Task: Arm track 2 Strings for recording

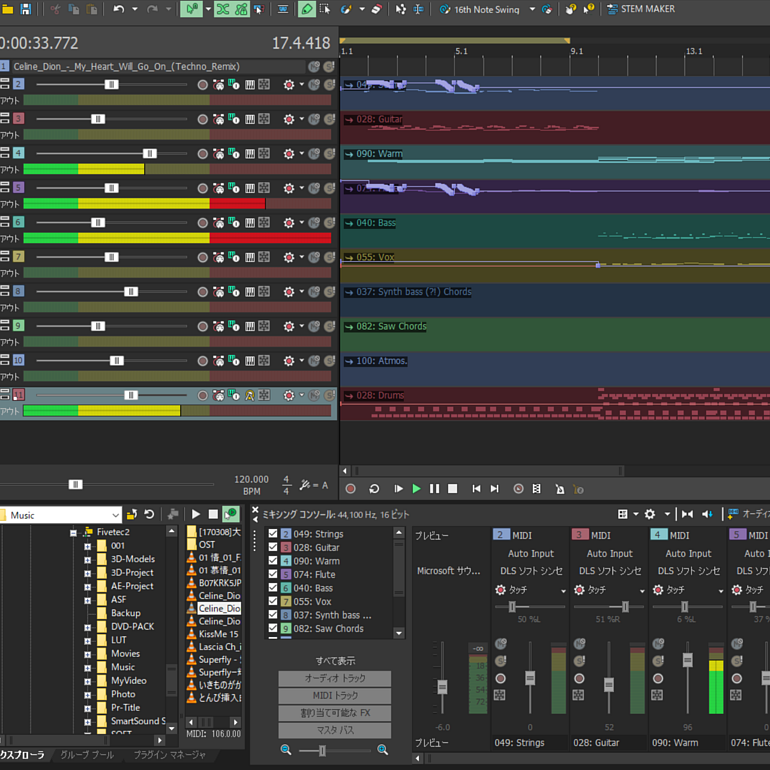Action: coord(202,85)
